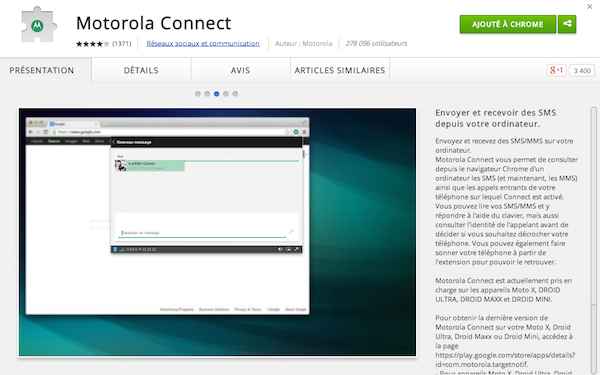Open Réseaux sociaux et communication category link
The image size is (600, 375).
point(203,44)
